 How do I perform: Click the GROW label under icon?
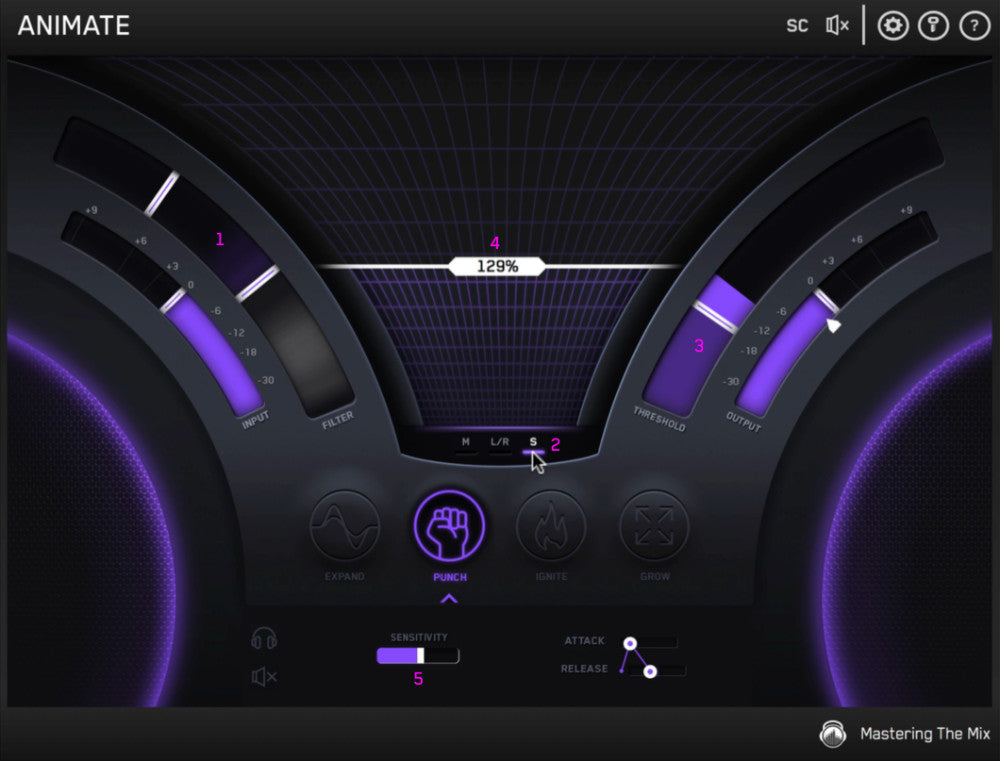(655, 576)
